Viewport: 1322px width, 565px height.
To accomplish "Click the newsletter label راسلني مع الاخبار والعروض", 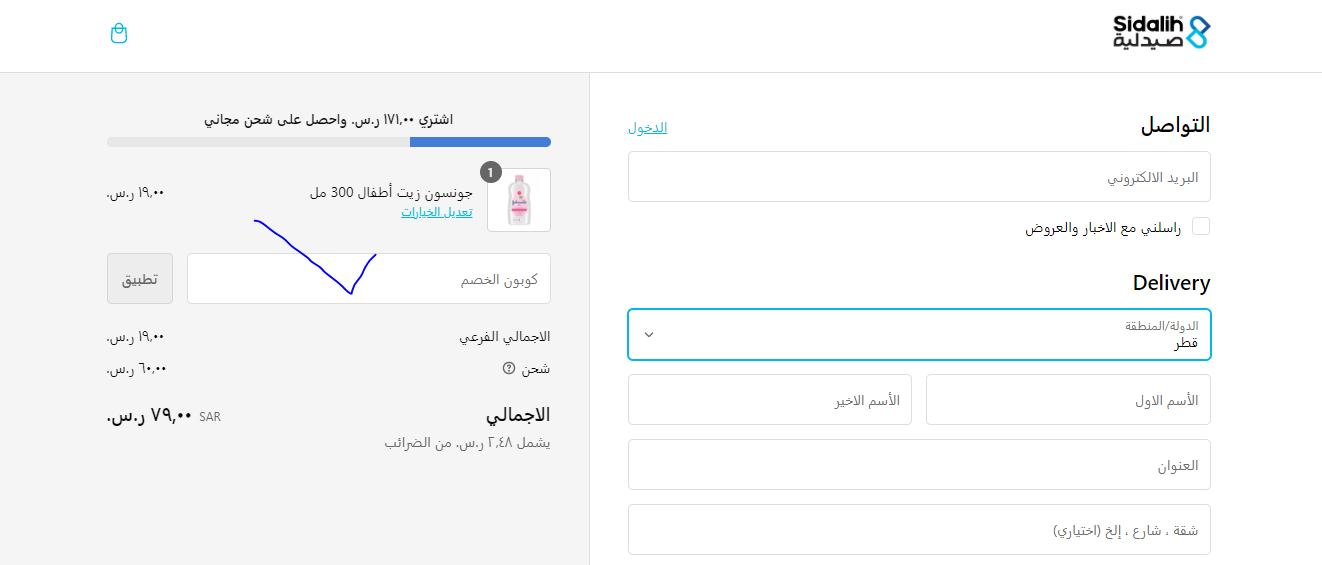I will pos(1103,228).
